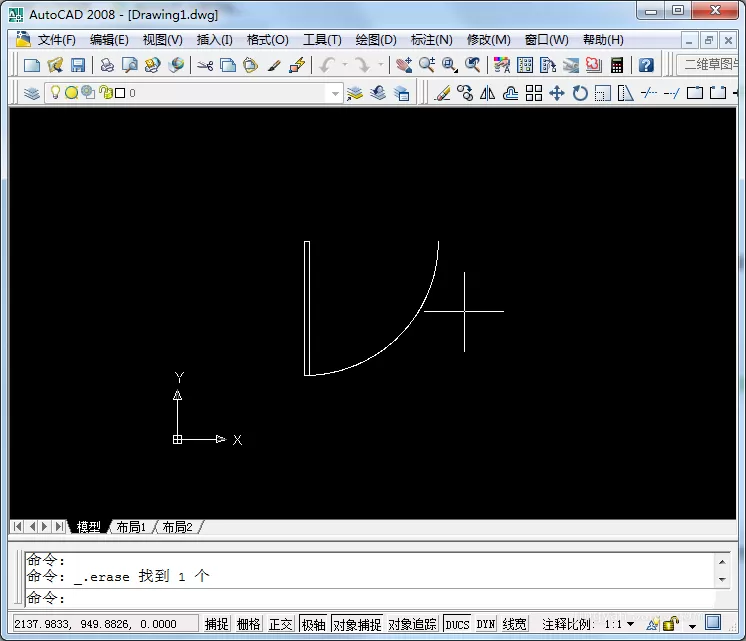Activate Zoom Realtime magnifier
The image size is (746, 641).
[x=427, y=65]
